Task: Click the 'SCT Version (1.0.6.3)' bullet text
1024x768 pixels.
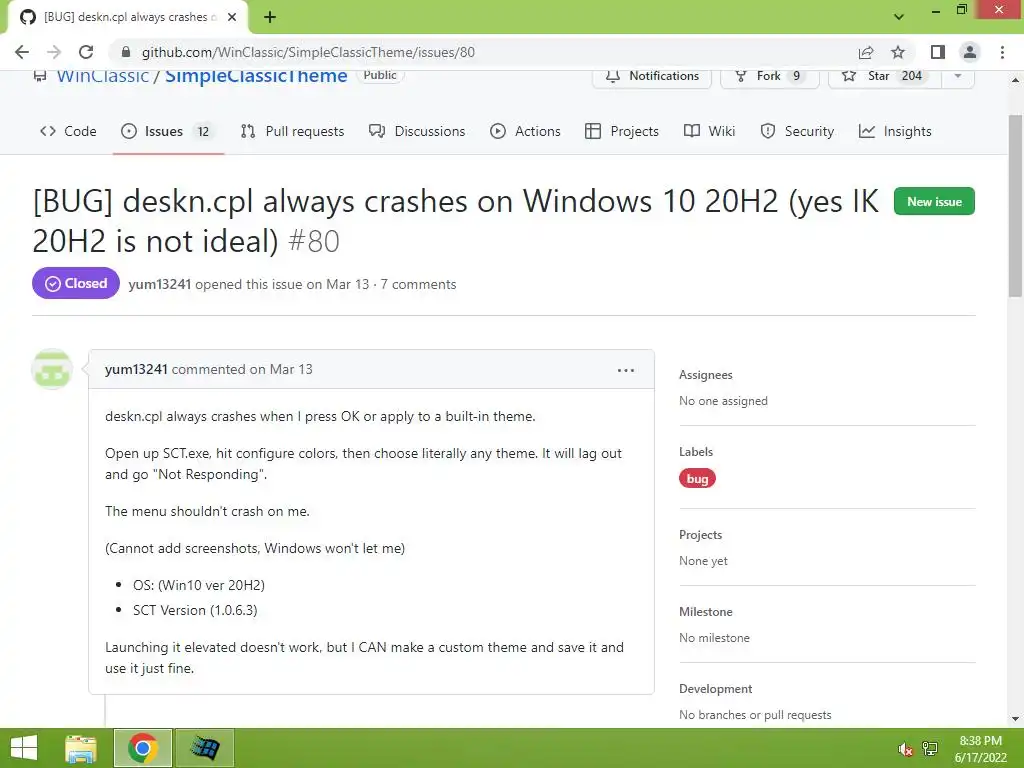Action: 195,610
